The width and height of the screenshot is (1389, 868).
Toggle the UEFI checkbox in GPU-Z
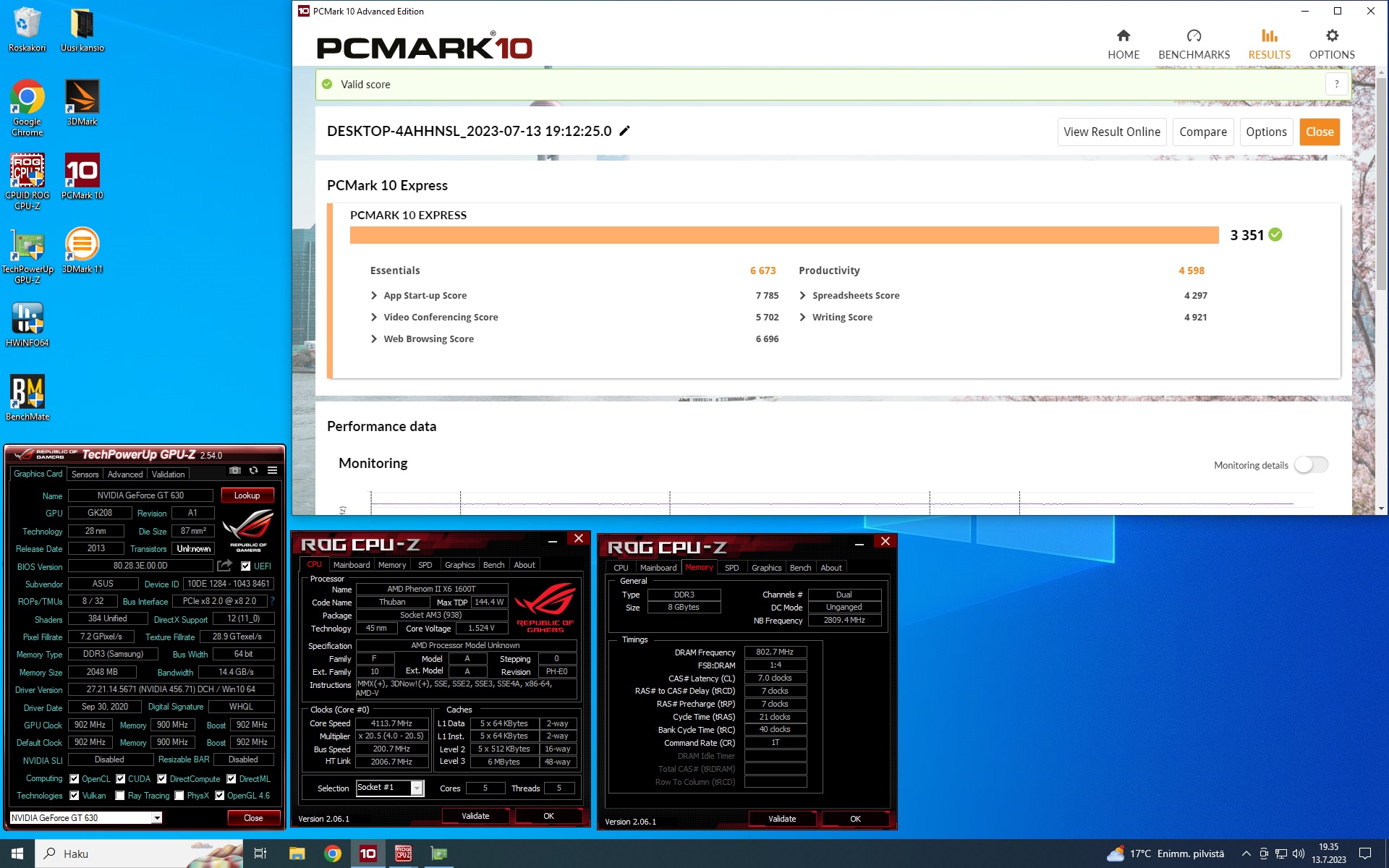pos(246,566)
